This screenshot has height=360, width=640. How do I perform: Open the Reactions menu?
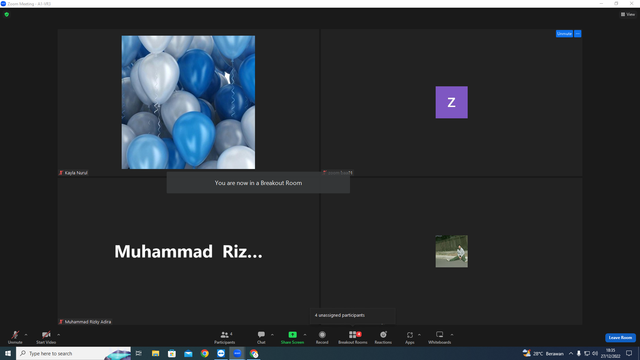pyautogui.click(x=383, y=337)
